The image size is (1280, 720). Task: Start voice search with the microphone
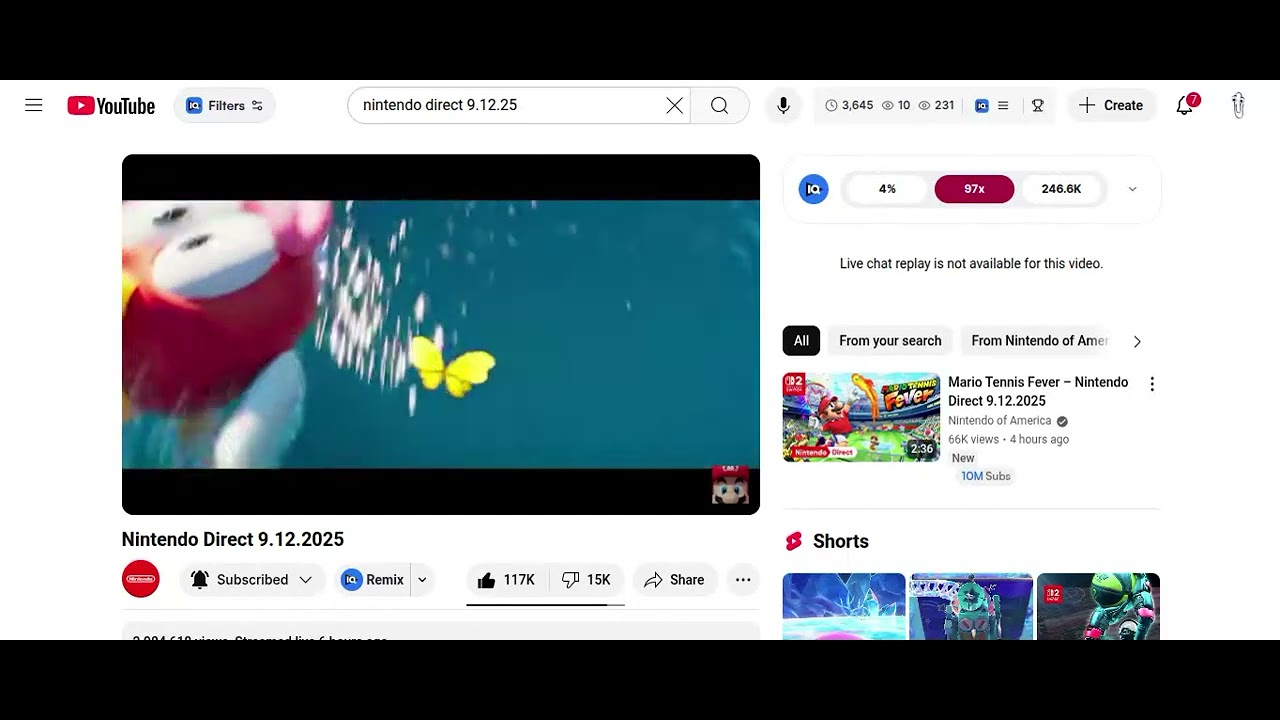click(783, 105)
